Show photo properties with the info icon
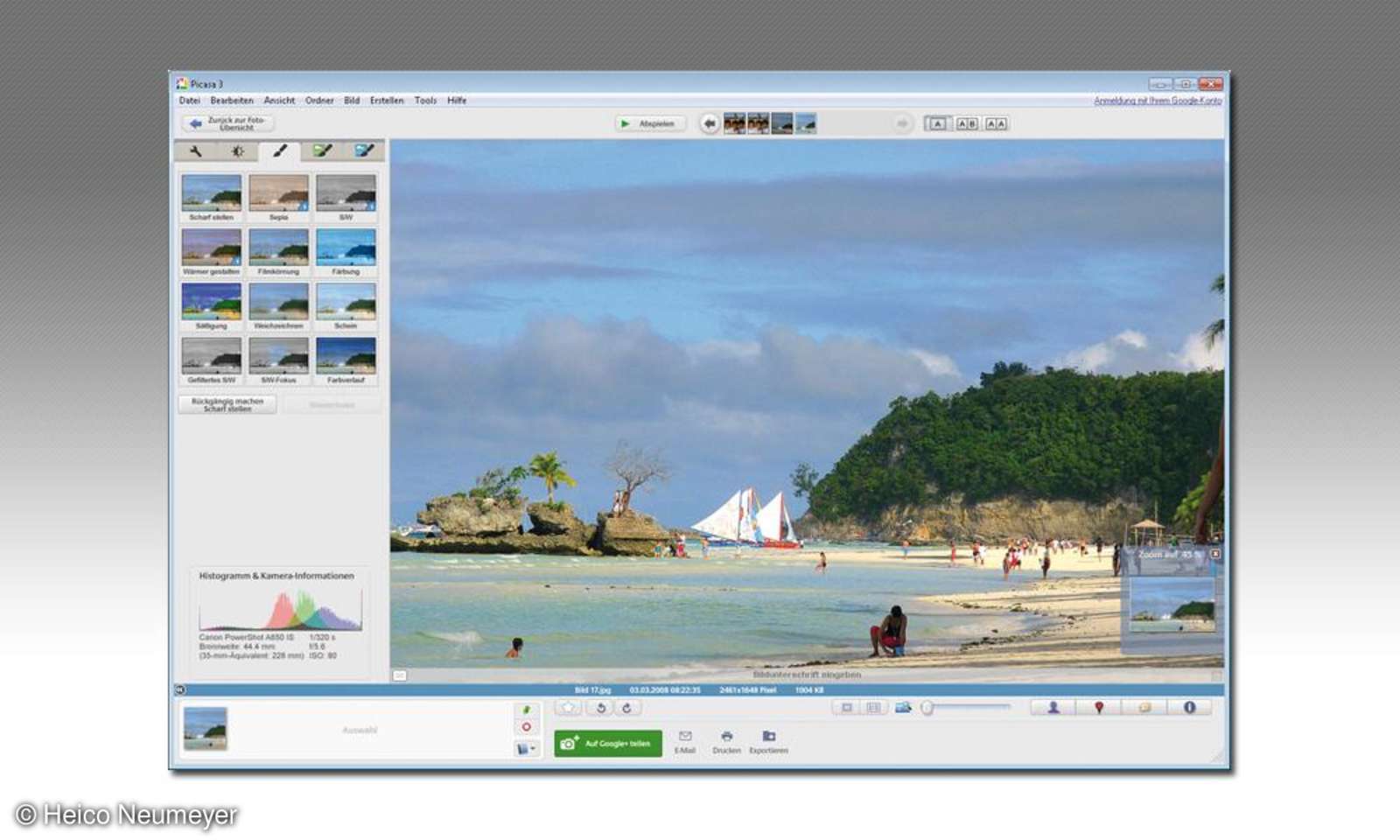This screenshot has height=840, width=1400. pos(1192,709)
